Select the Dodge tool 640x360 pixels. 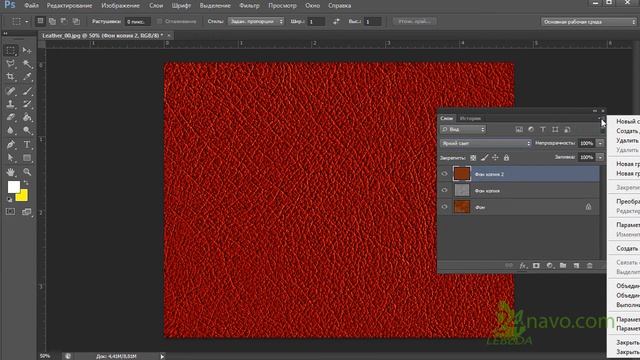click(x=27, y=131)
